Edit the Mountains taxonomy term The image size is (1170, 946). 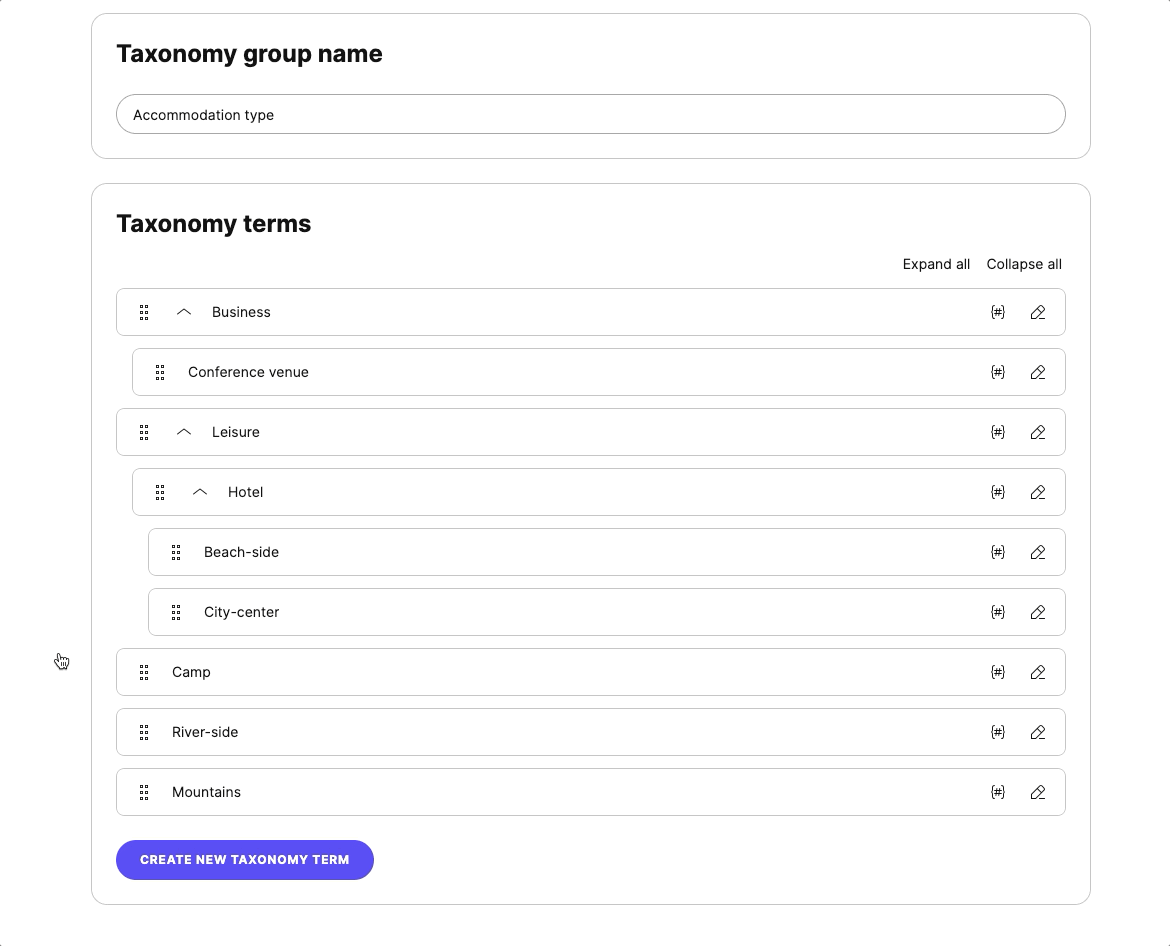click(x=1037, y=792)
